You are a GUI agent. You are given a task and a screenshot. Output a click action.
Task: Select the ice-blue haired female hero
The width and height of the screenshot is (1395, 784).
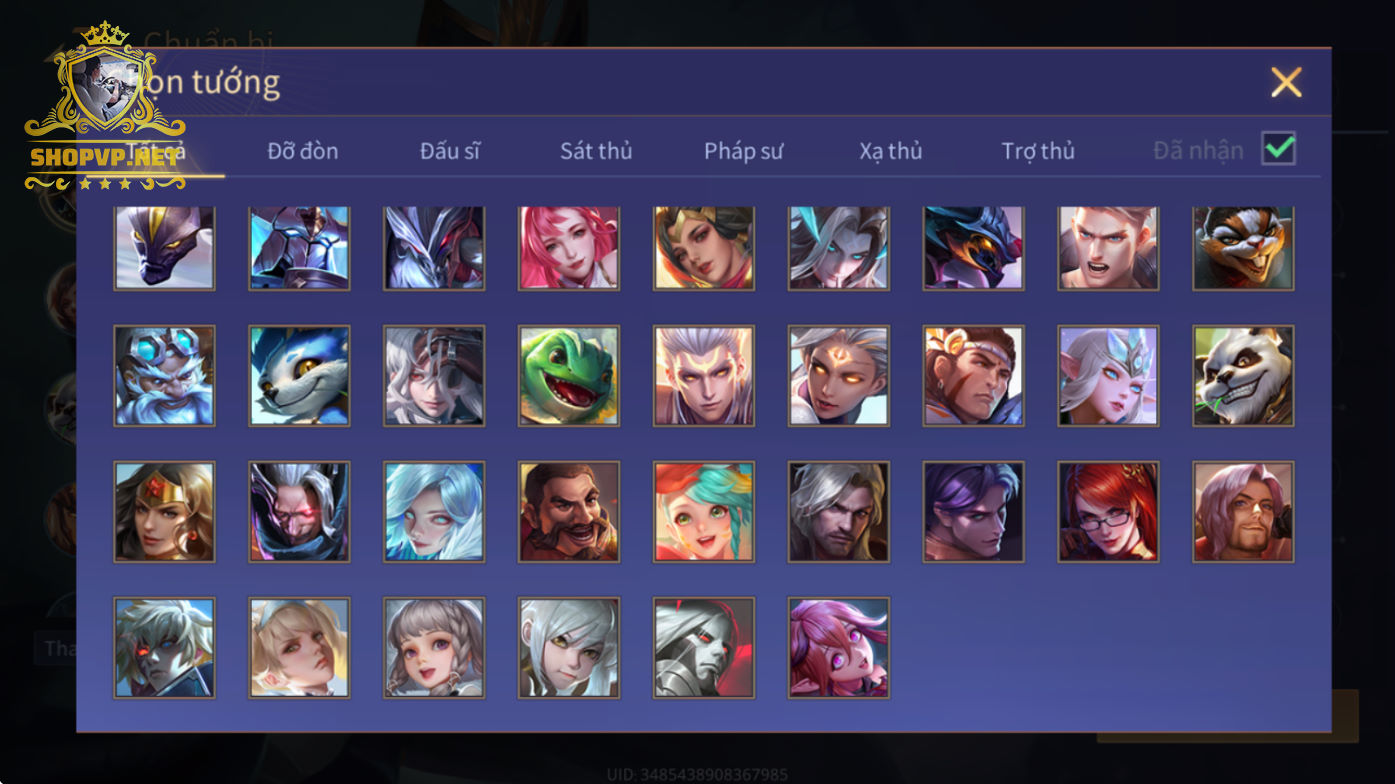click(x=434, y=511)
